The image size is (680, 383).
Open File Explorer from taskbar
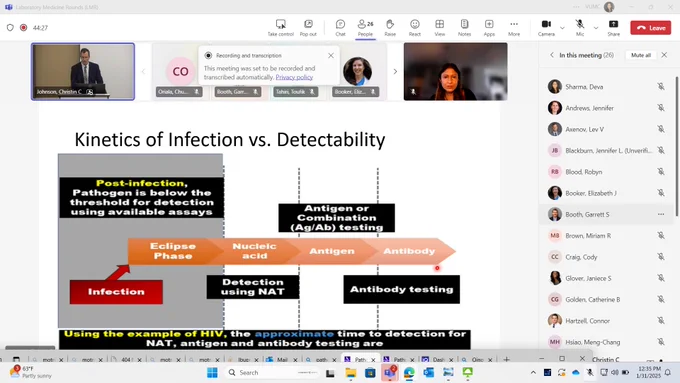350,373
